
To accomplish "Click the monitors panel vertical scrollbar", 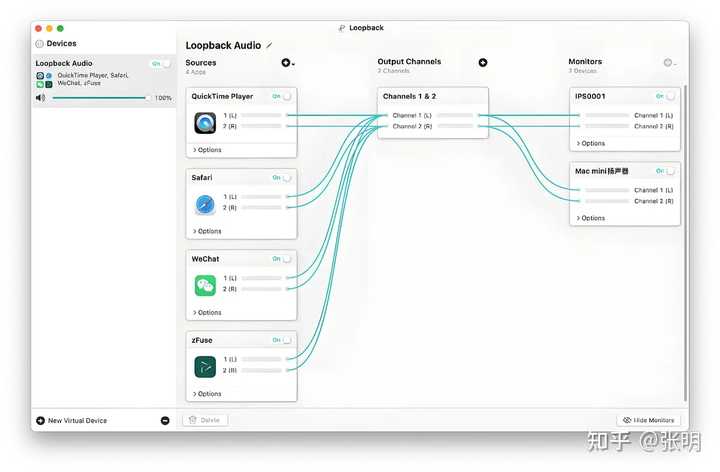I will coord(685,242).
